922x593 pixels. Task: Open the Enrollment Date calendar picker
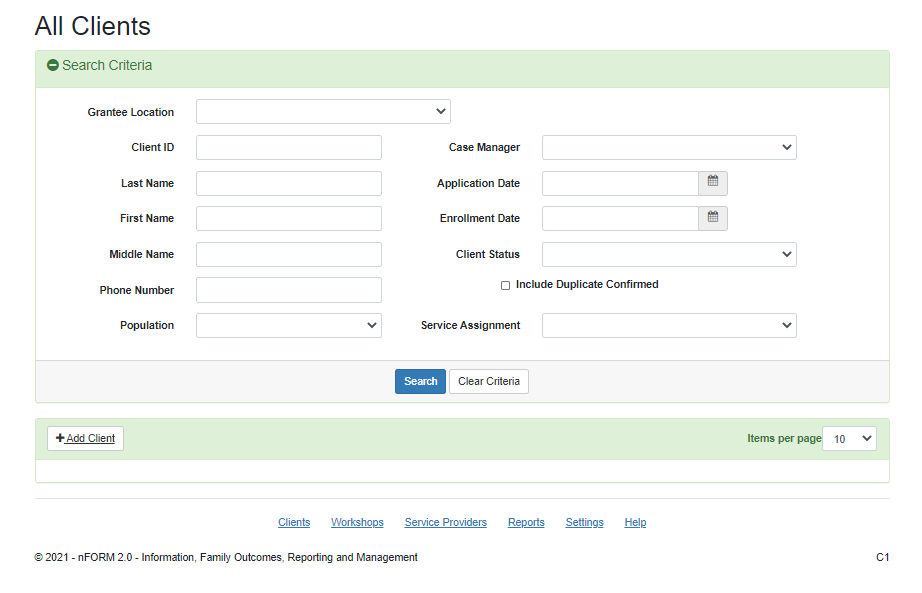(712, 218)
